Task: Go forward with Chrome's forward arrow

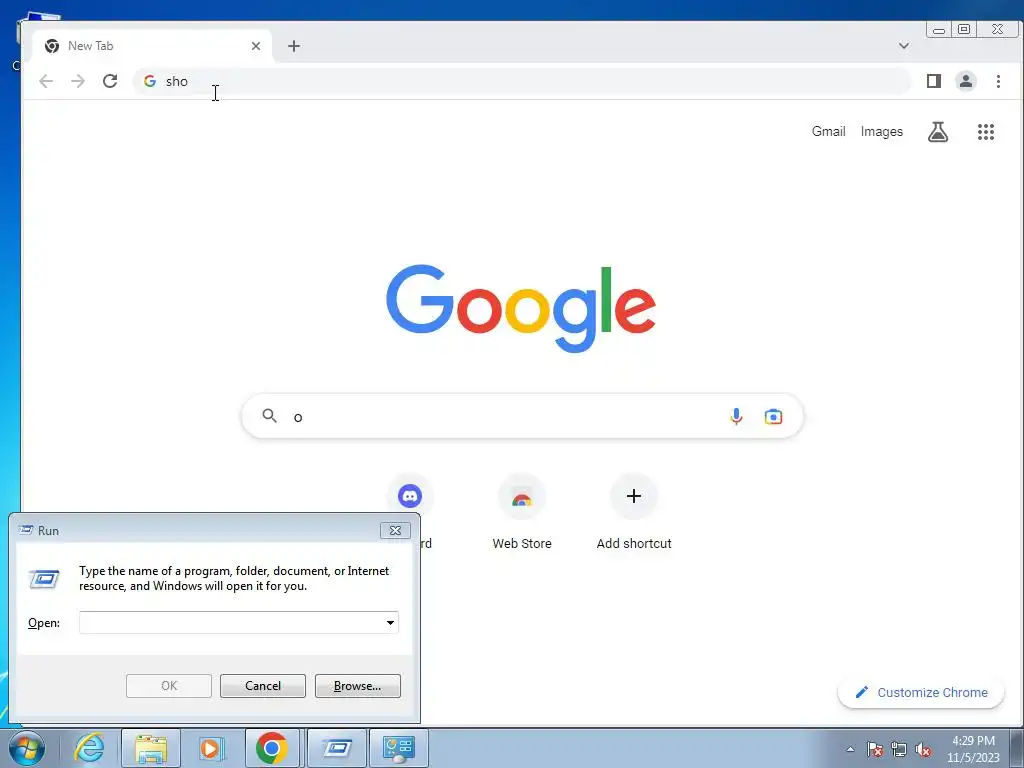Action: coord(78,81)
